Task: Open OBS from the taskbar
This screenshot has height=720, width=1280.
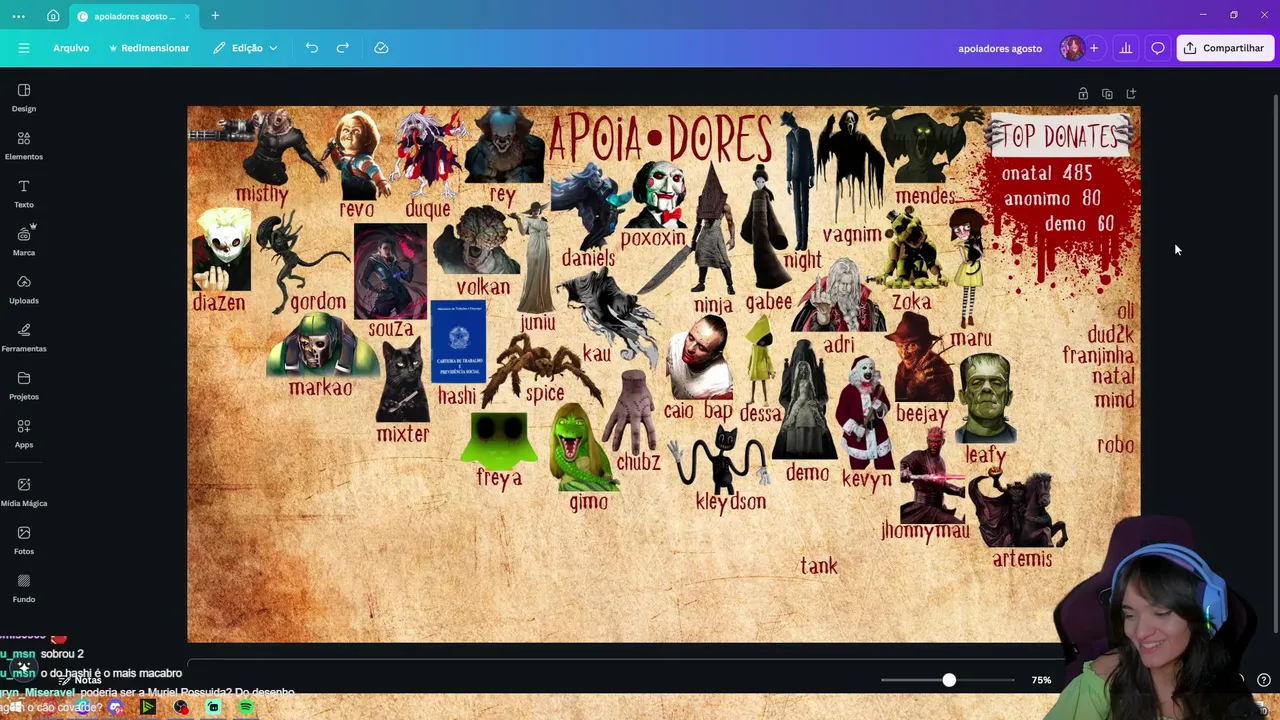Action: tap(181, 707)
